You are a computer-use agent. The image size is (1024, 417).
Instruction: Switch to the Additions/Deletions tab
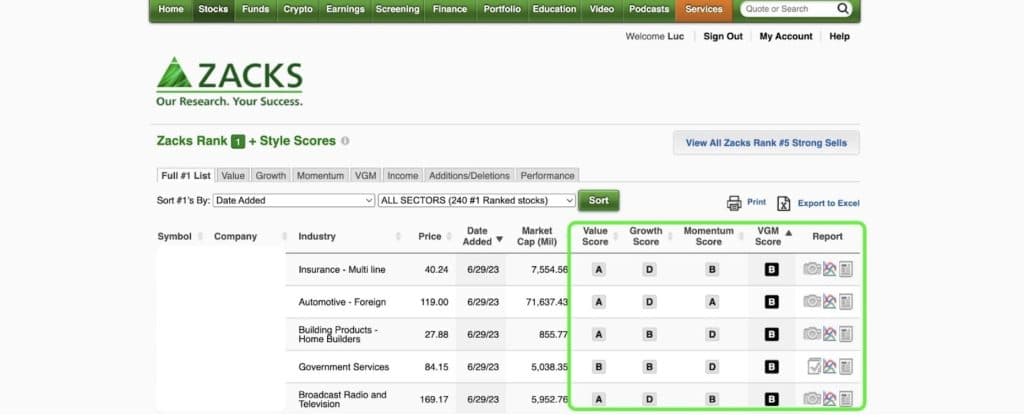pos(470,176)
